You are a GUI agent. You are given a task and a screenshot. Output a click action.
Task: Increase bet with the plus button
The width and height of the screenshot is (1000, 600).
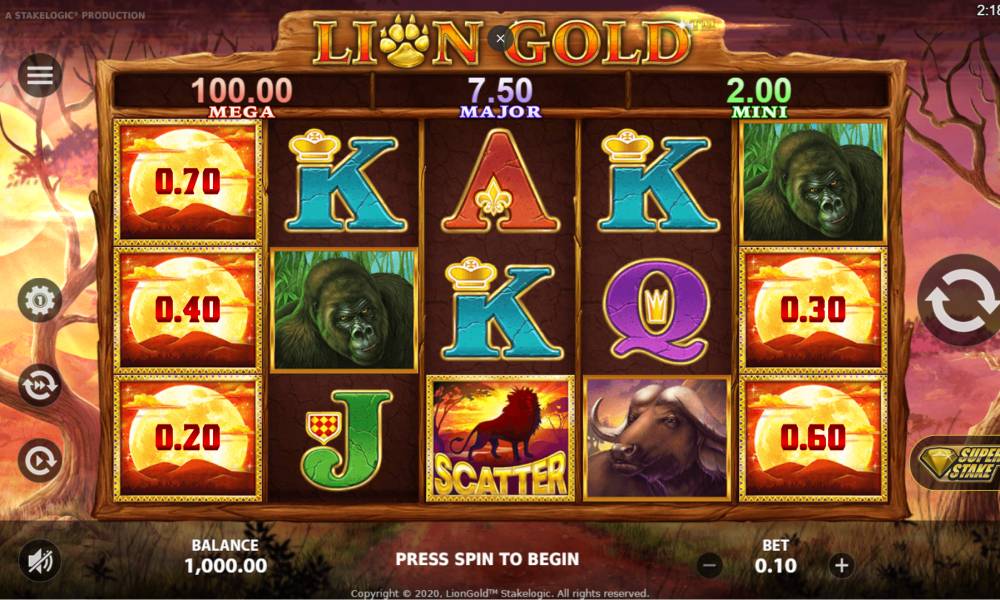point(841,565)
